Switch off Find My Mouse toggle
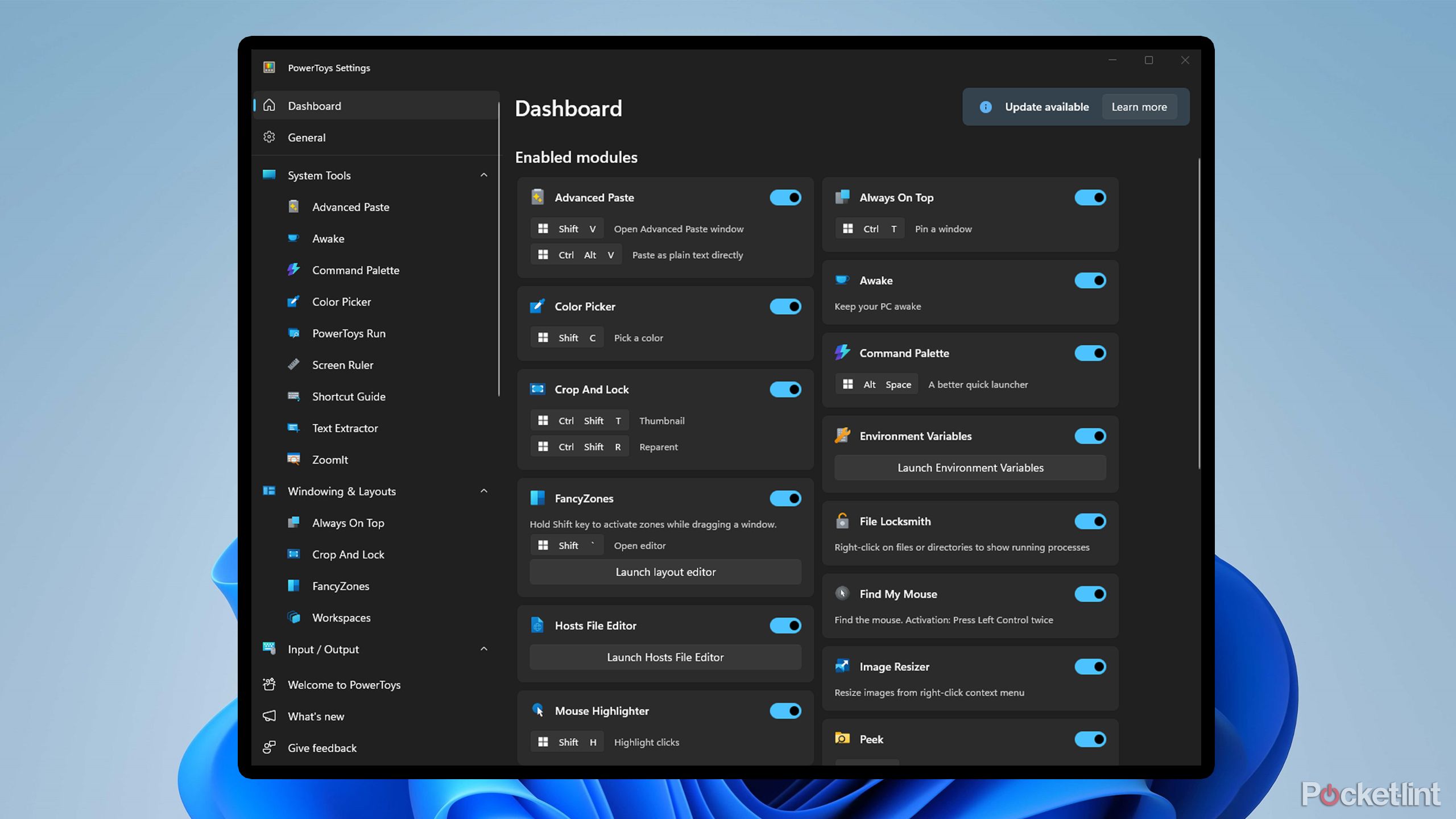Viewport: 1456px width, 819px height. [1090, 594]
